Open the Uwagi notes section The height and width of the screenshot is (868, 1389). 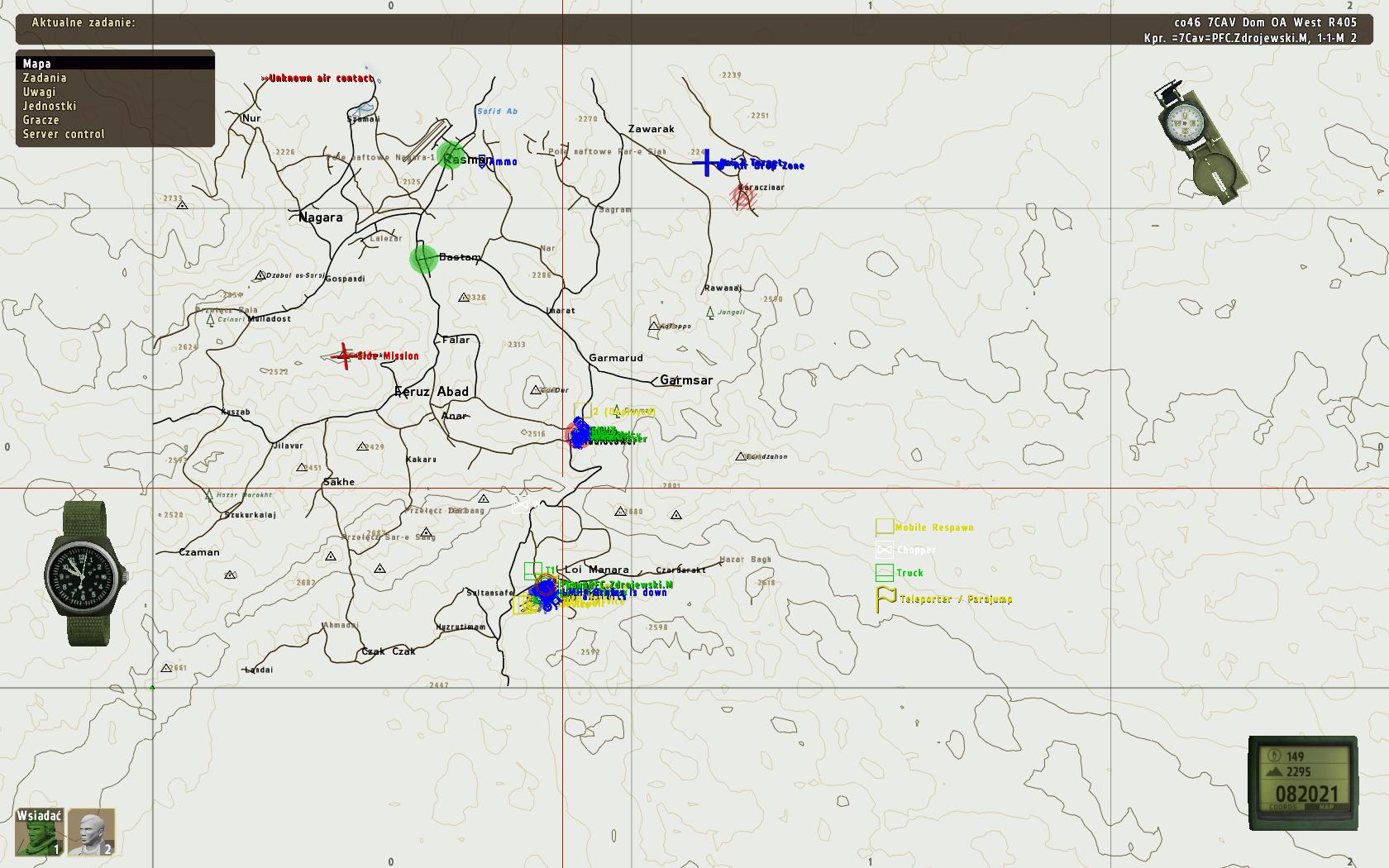tap(39, 92)
